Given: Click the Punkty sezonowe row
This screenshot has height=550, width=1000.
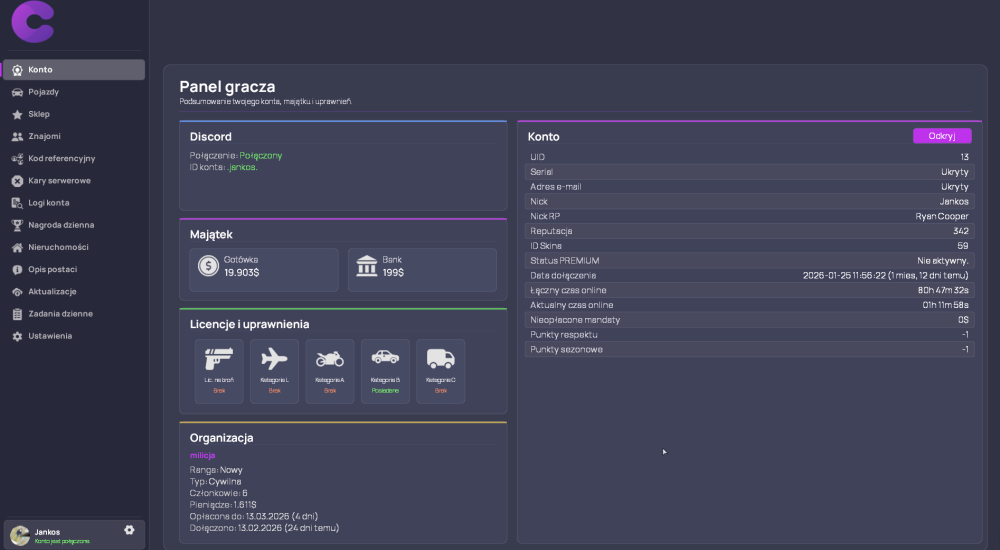Looking at the screenshot, I should pyautogui.click(x=749, y=350).
